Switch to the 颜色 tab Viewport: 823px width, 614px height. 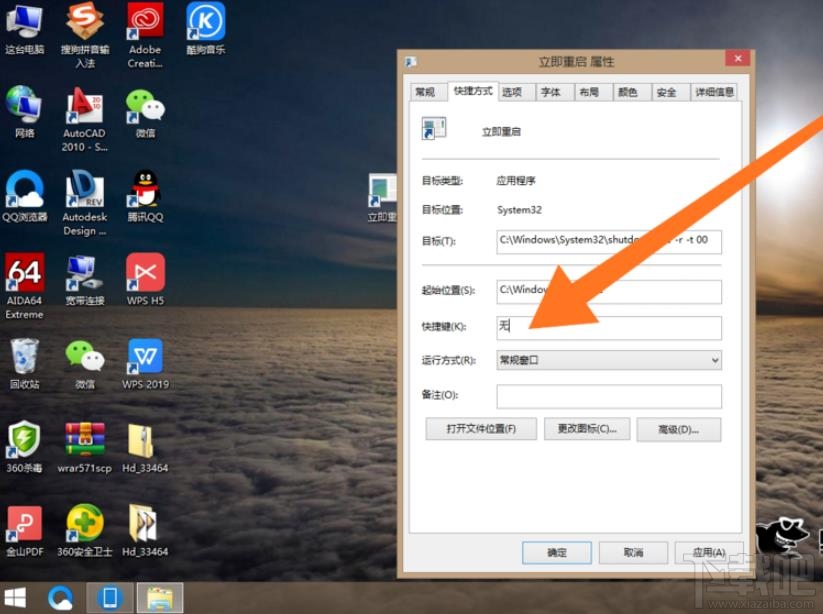coord(629,91)
